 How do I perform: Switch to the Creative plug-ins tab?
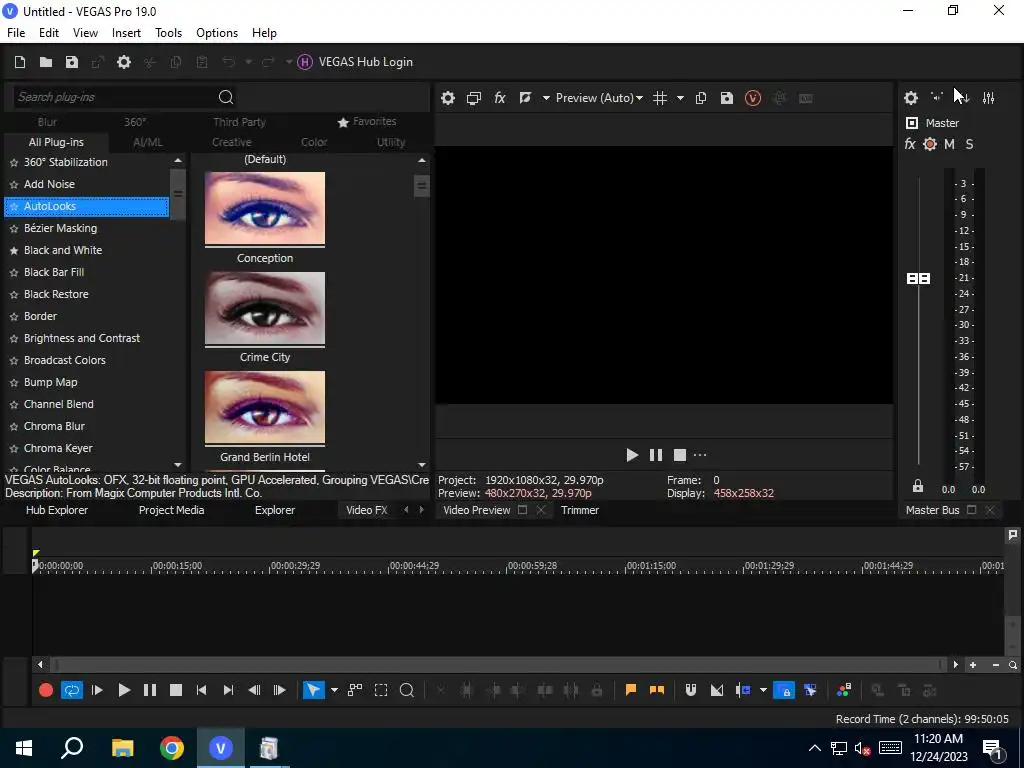[232, 142]
